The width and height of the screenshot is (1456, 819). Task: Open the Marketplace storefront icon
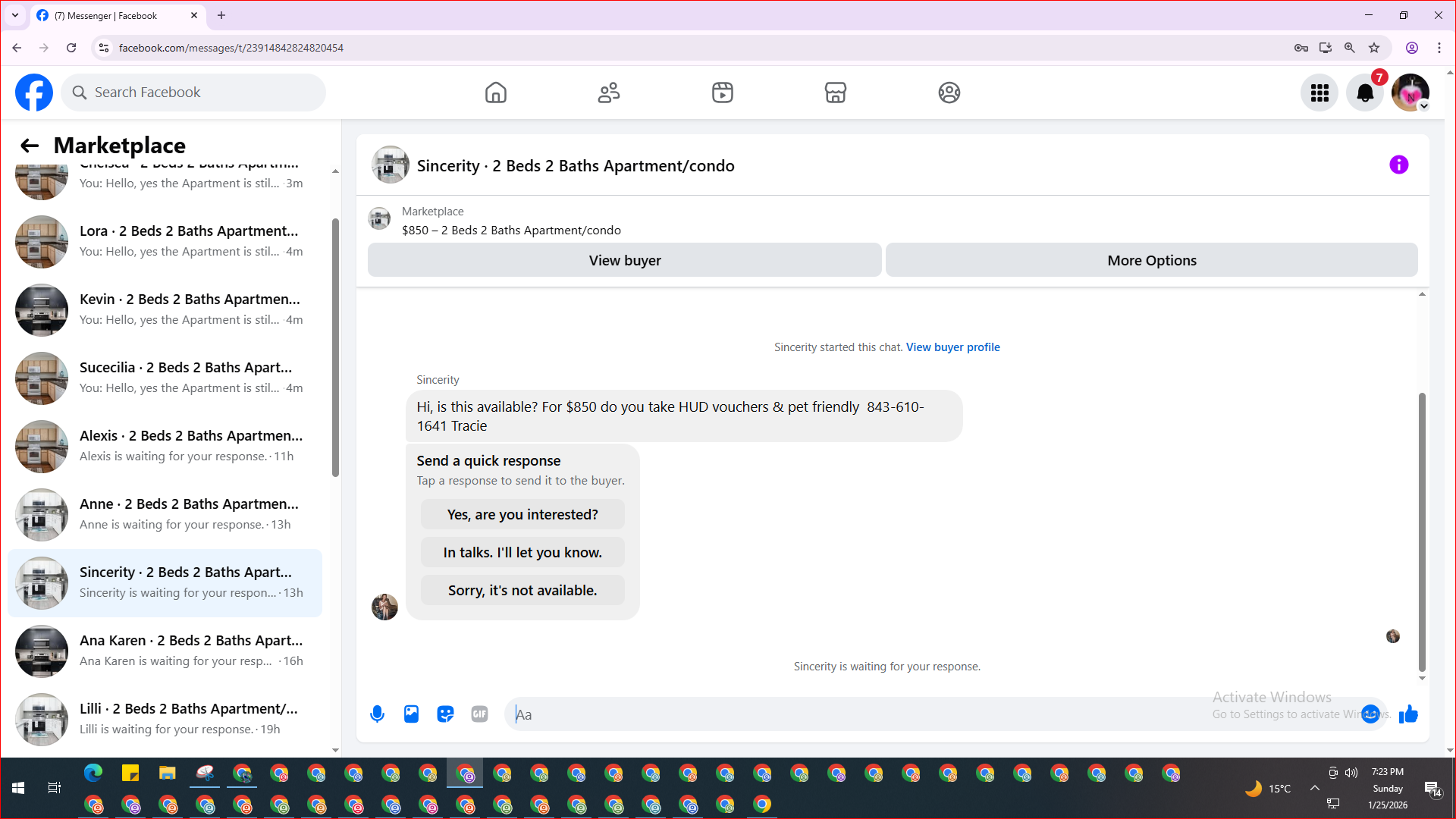[x=836, y=93]
